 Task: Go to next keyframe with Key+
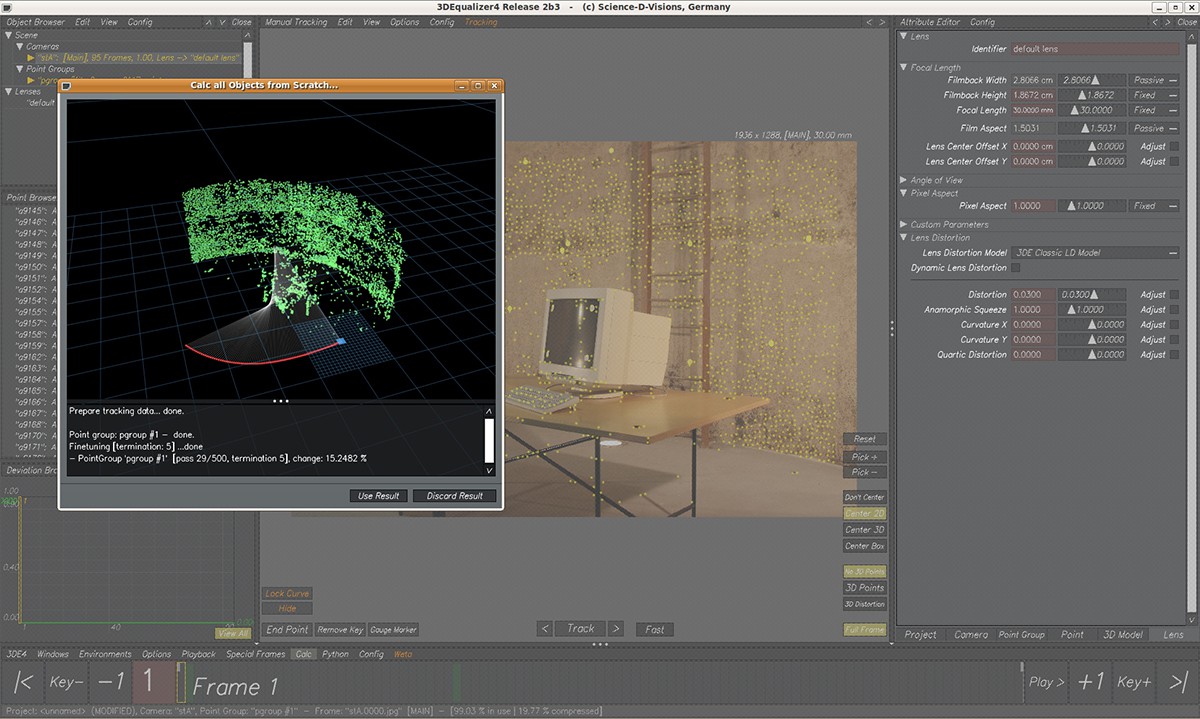tap(1135, 682)
